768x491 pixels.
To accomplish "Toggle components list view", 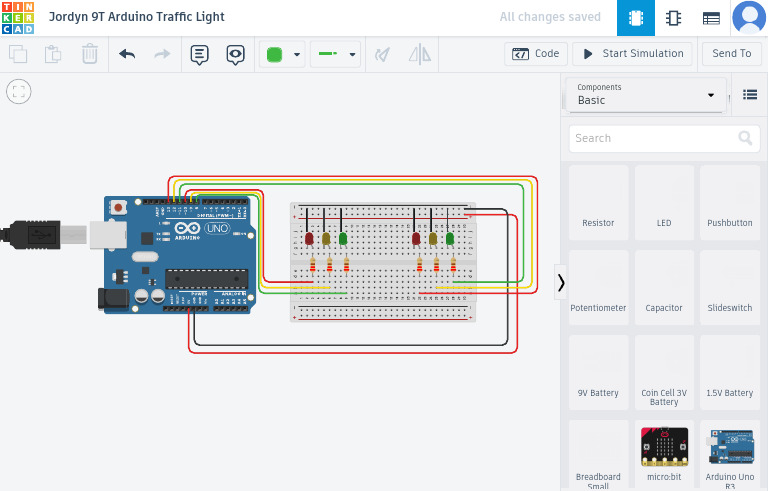I will pyautogui.click(x=750, y=95).
